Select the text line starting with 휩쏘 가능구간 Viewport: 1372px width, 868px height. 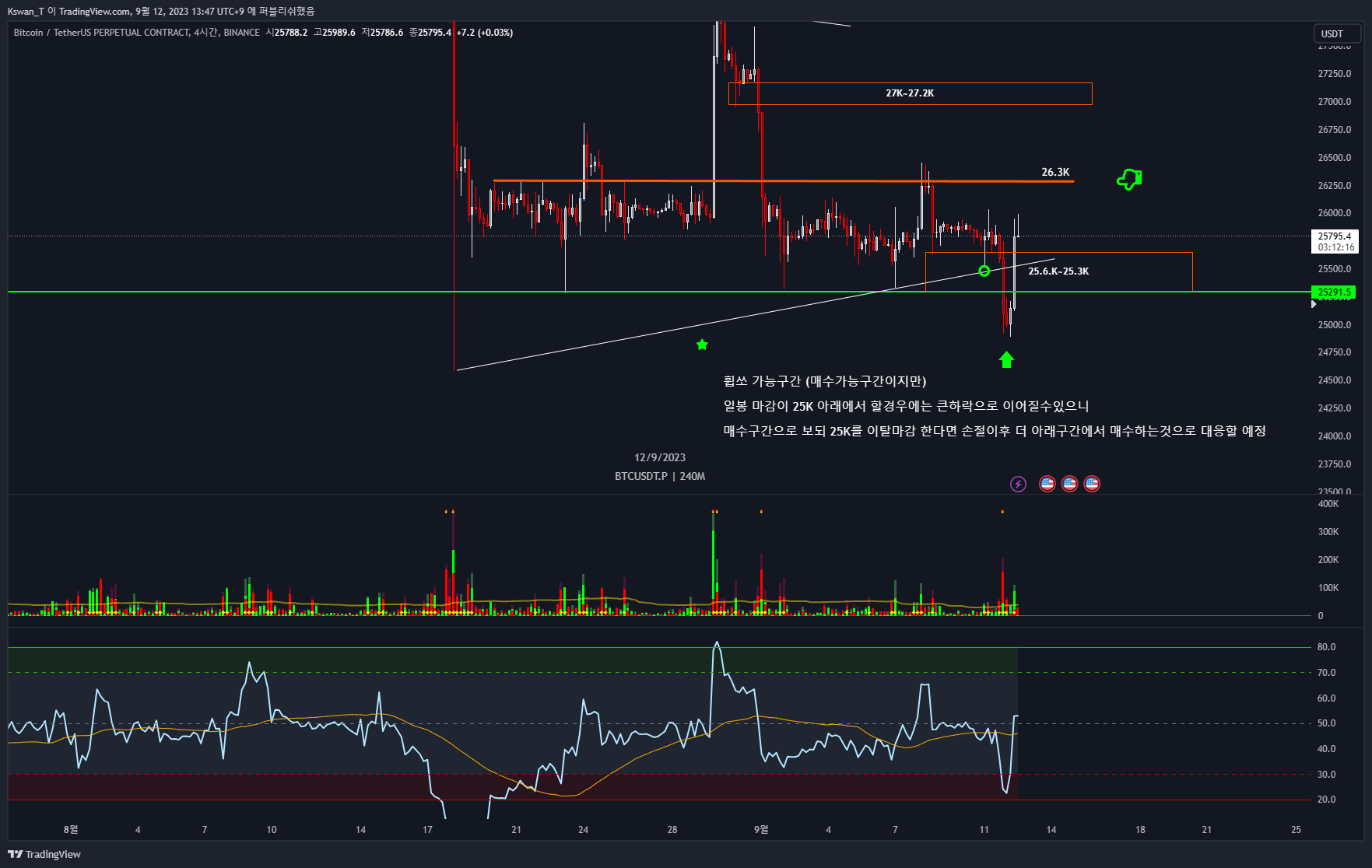tap(825, 381)
